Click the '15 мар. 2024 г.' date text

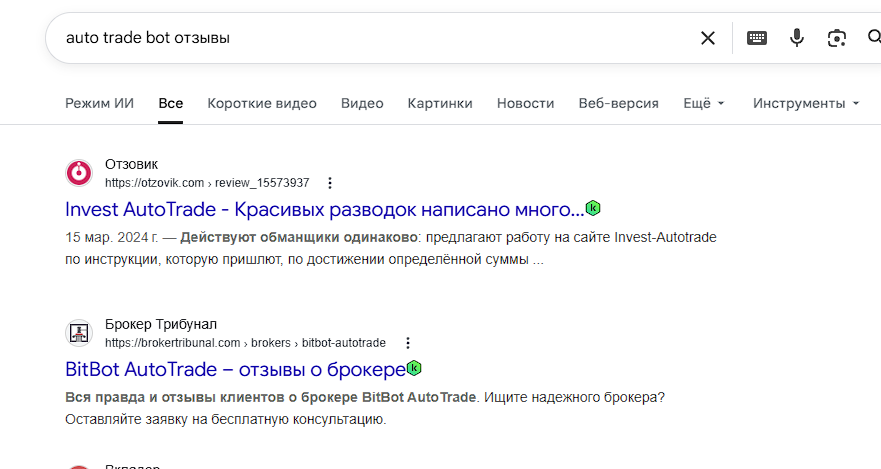coord(111,237)
